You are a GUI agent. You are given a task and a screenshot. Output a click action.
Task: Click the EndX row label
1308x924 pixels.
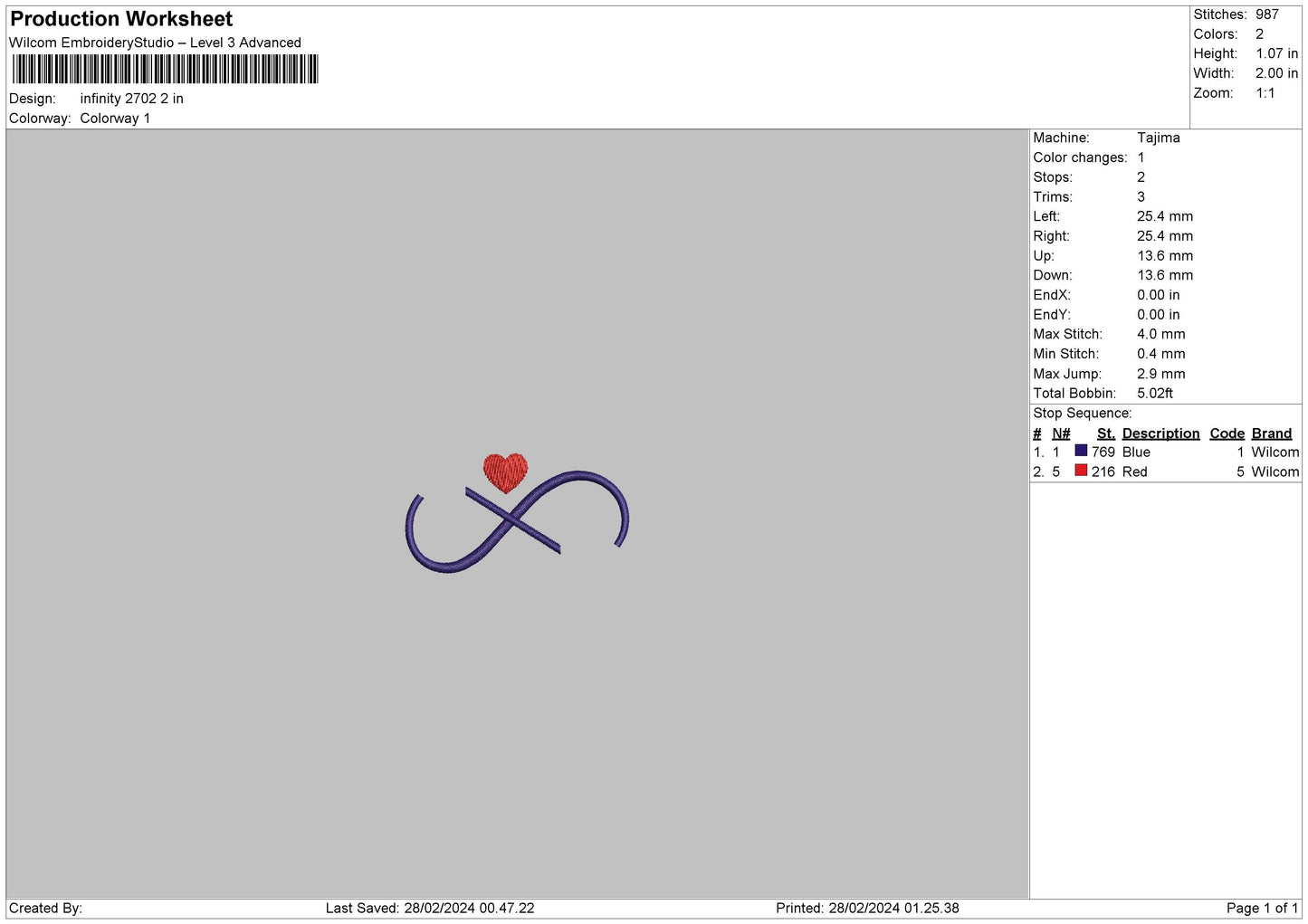1052,295
